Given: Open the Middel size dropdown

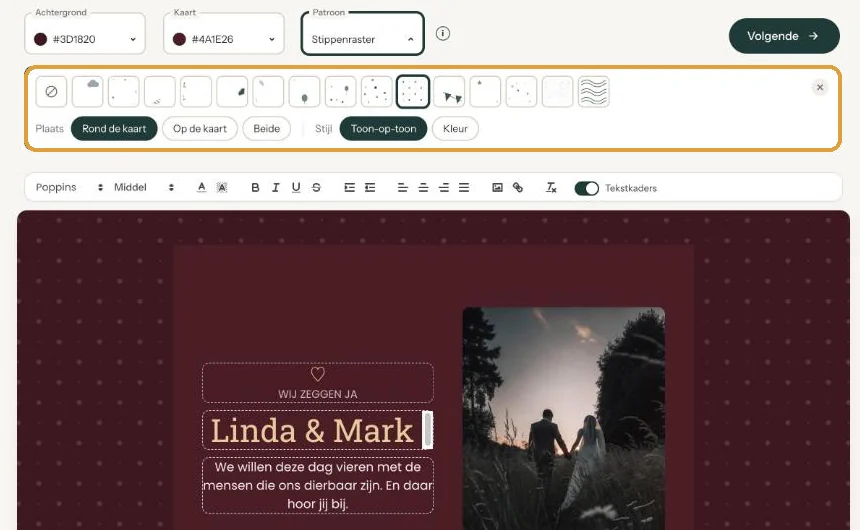Looking at the screenshot, I should [x=144, y=188].
